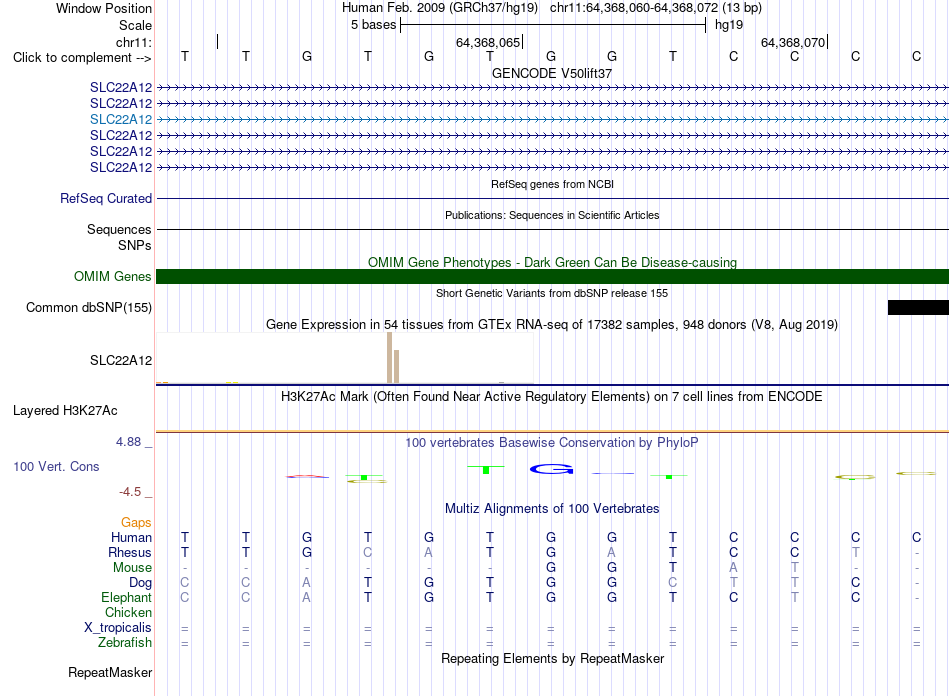
Task: Open the RefSeq Curated track label
Action: click(106, 198)
